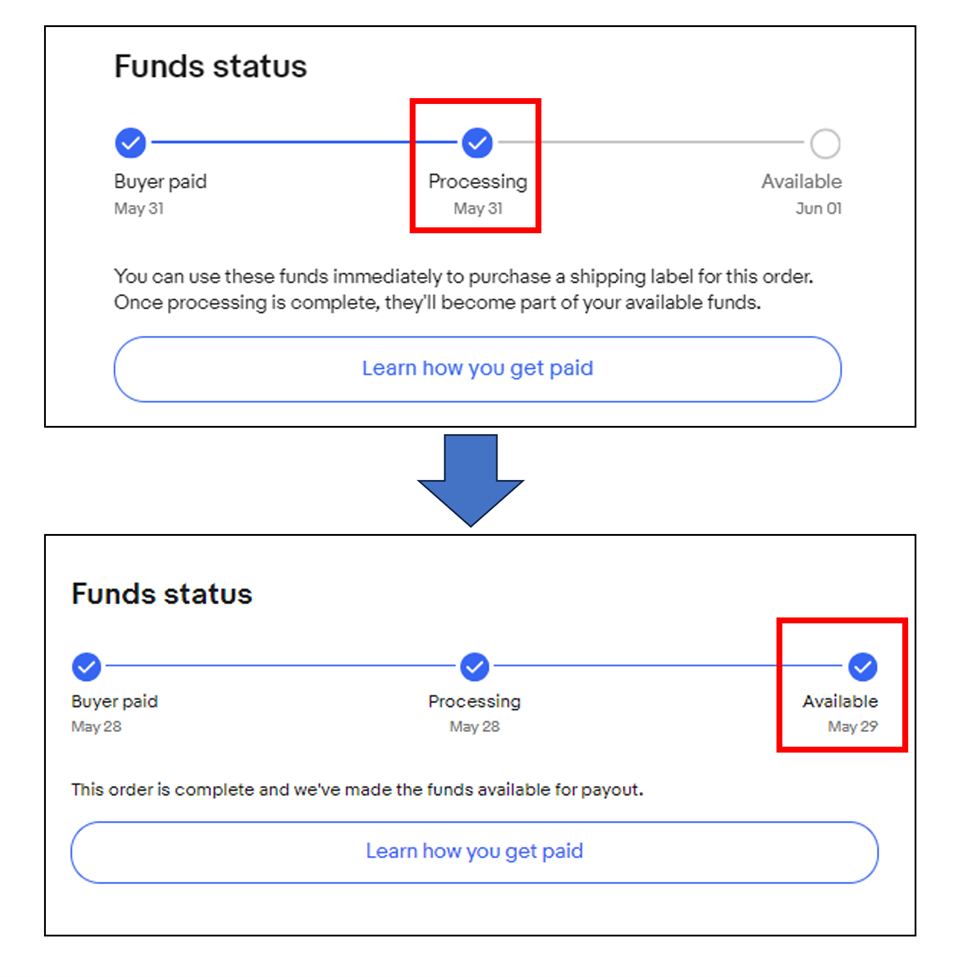Click the May 29 date under Available
Screen dimensions: 964x977
[x=852, y=727]
